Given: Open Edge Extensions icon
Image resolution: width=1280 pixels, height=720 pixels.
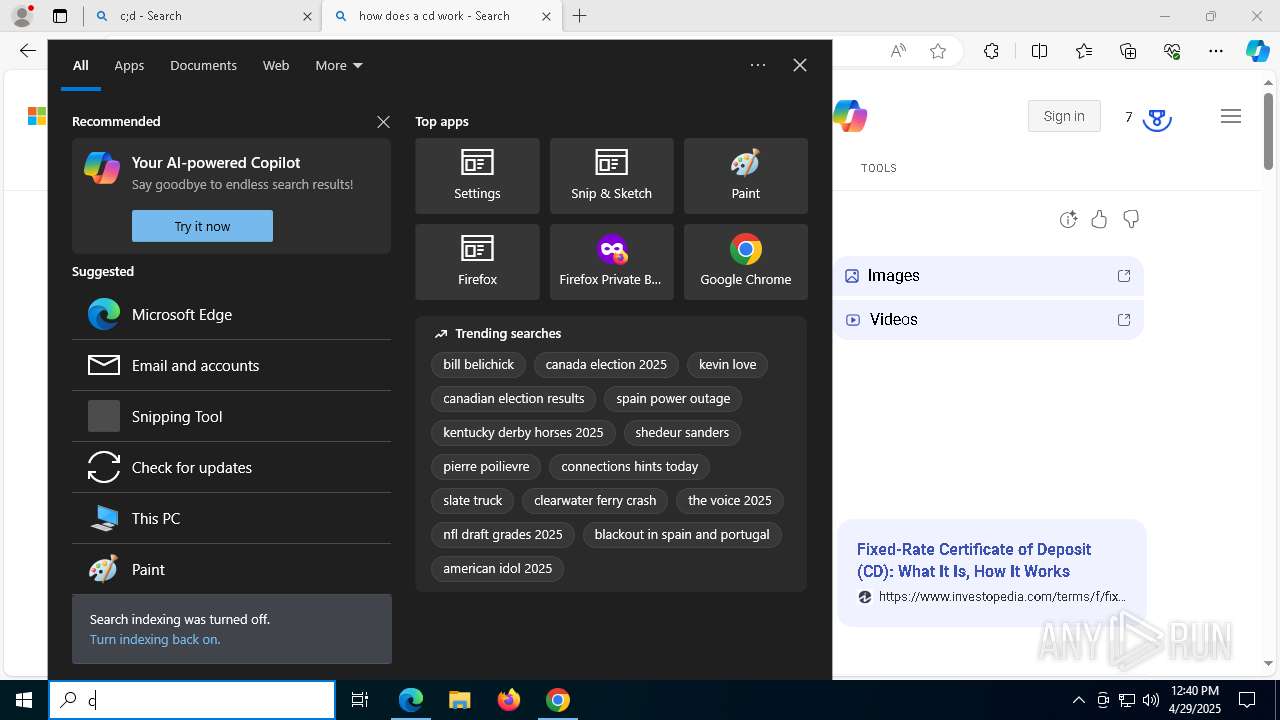Looking at the screenshot, I should coord(991,51).
